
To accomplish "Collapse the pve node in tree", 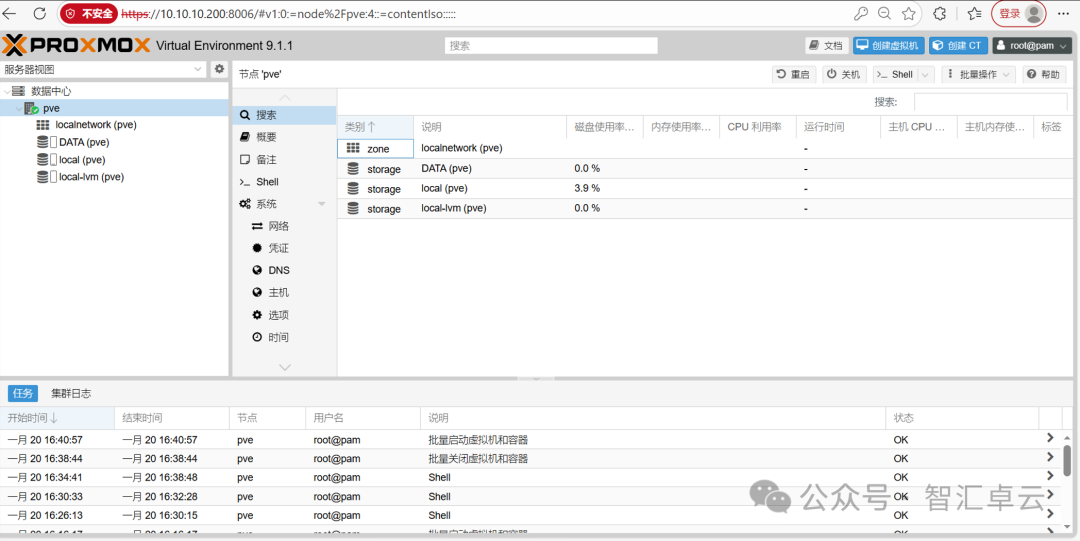I will pos(18,108).
